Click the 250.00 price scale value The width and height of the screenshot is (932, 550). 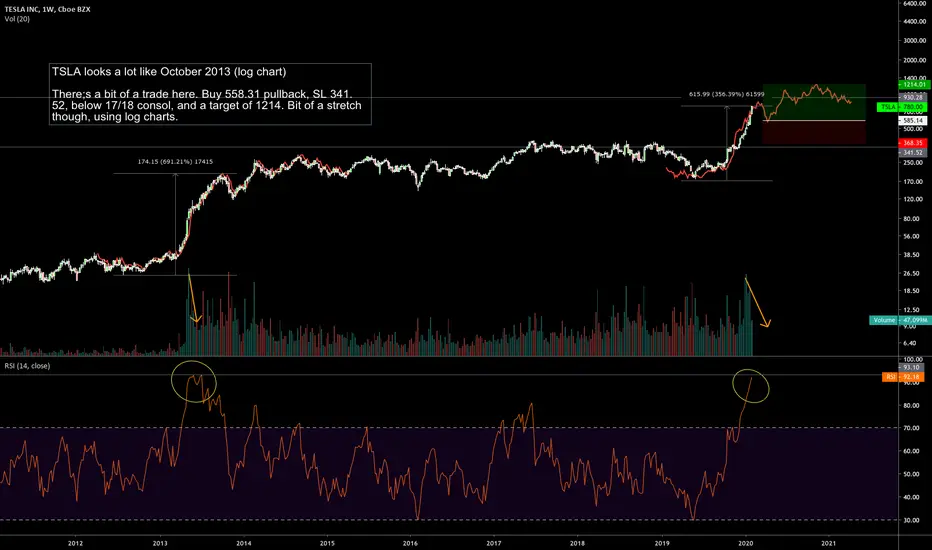914,162
